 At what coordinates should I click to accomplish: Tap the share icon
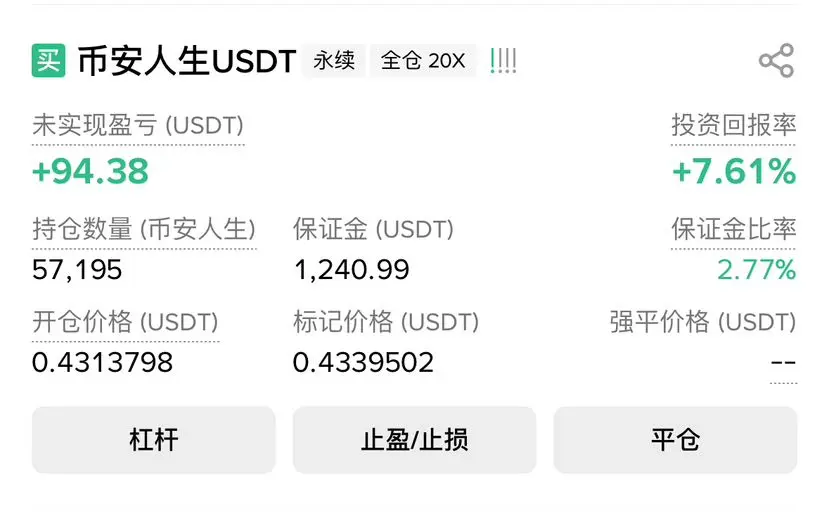click(776, 60)
